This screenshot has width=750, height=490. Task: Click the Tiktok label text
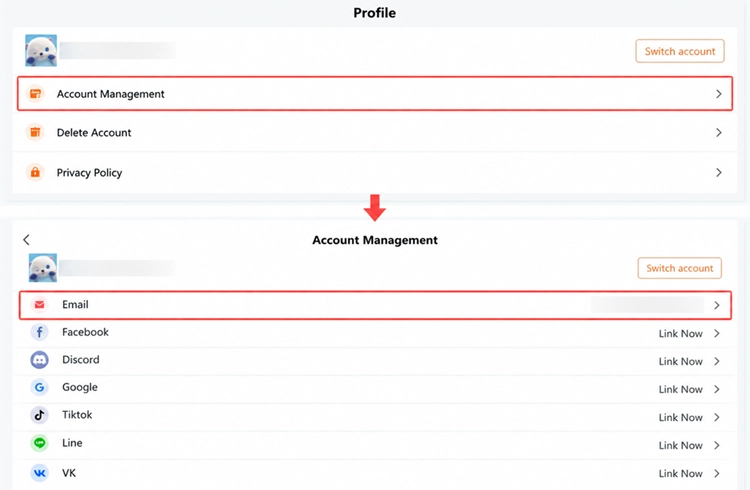pyautogui.click(x=77, y=415)
